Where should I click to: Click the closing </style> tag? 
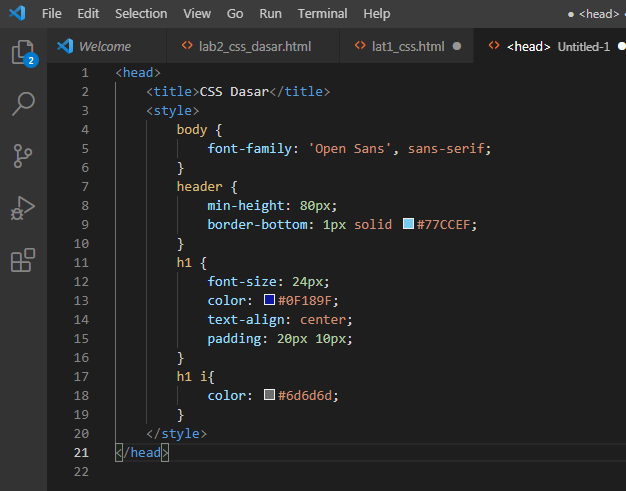(176, 434)
